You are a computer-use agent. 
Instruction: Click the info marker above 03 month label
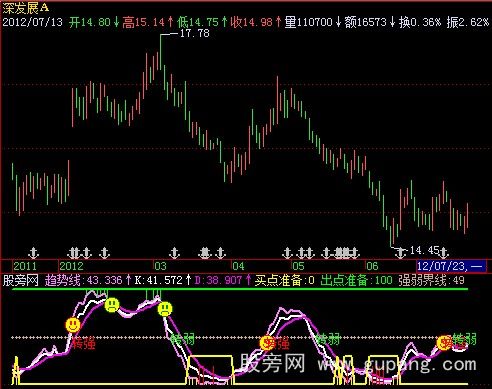tap(174, 253)
